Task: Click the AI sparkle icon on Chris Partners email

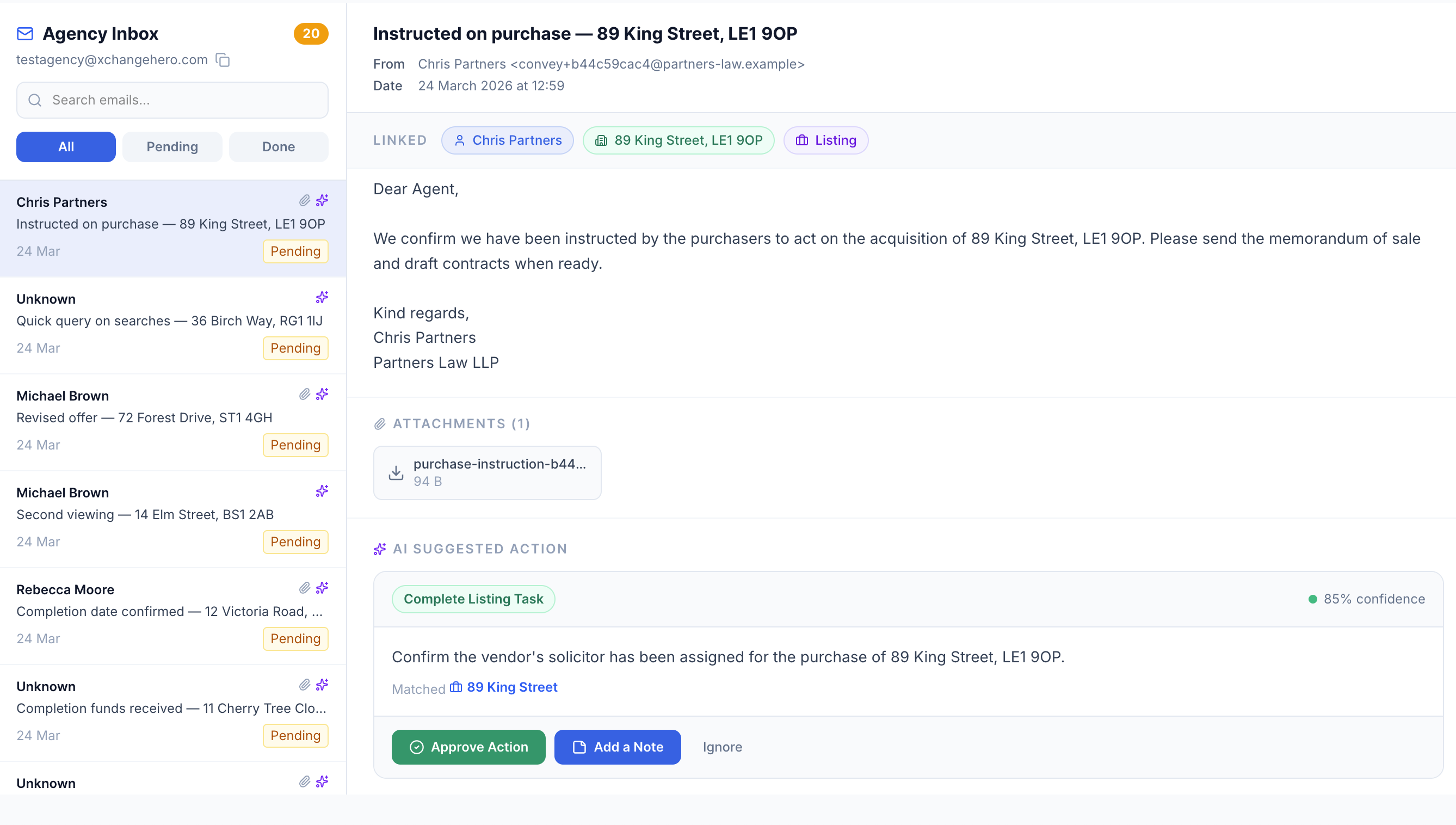Action: (322, 201)
